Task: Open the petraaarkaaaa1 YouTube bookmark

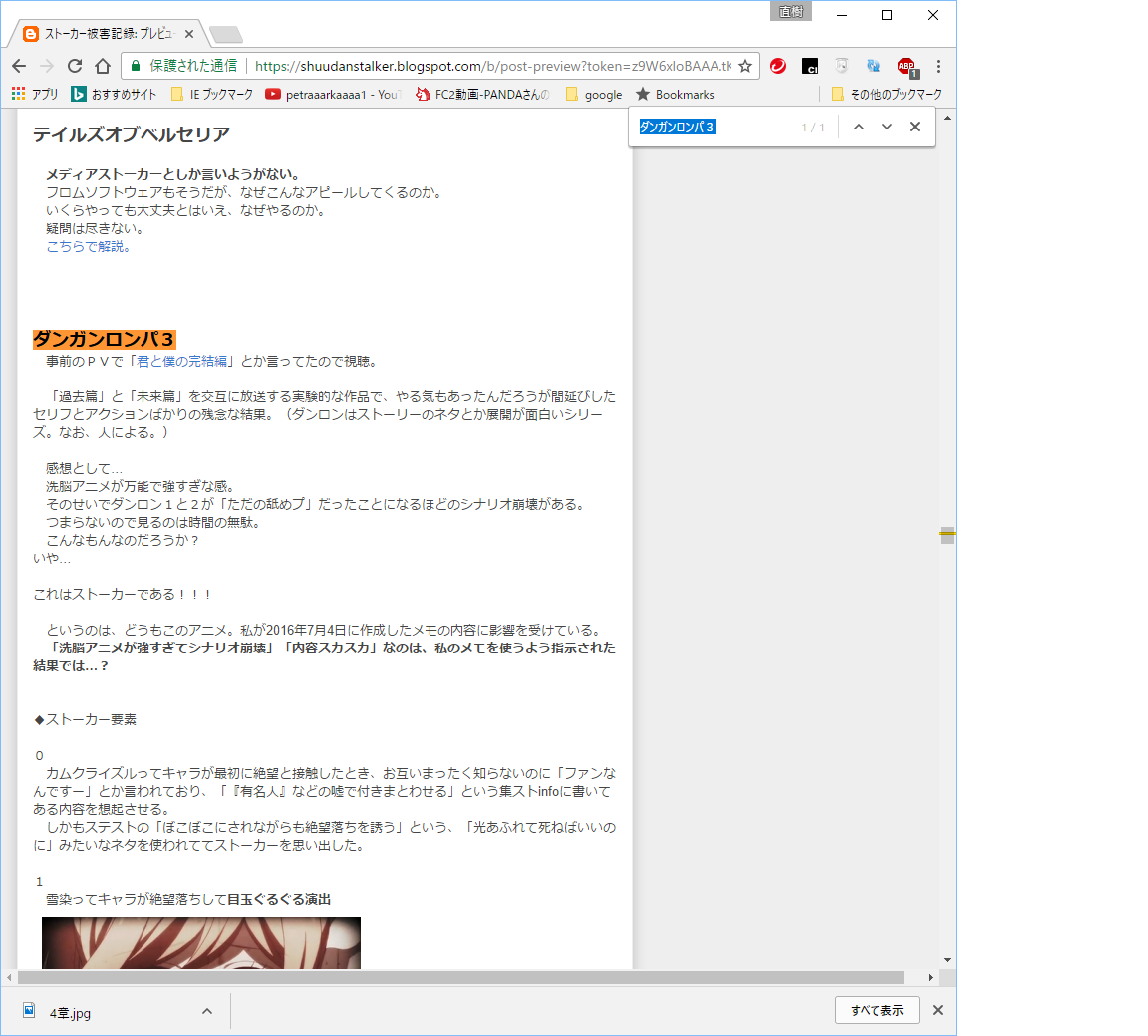Action: pos(333,95)
